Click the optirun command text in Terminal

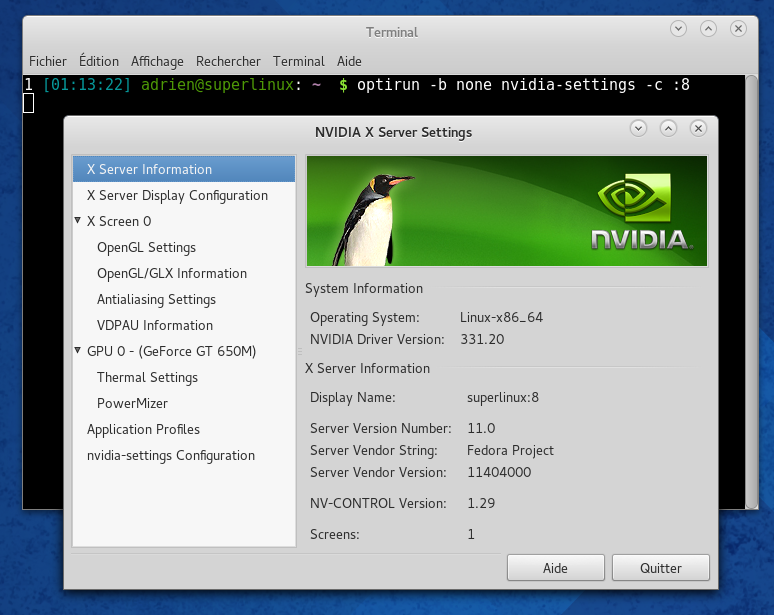(x=523, y=85)
